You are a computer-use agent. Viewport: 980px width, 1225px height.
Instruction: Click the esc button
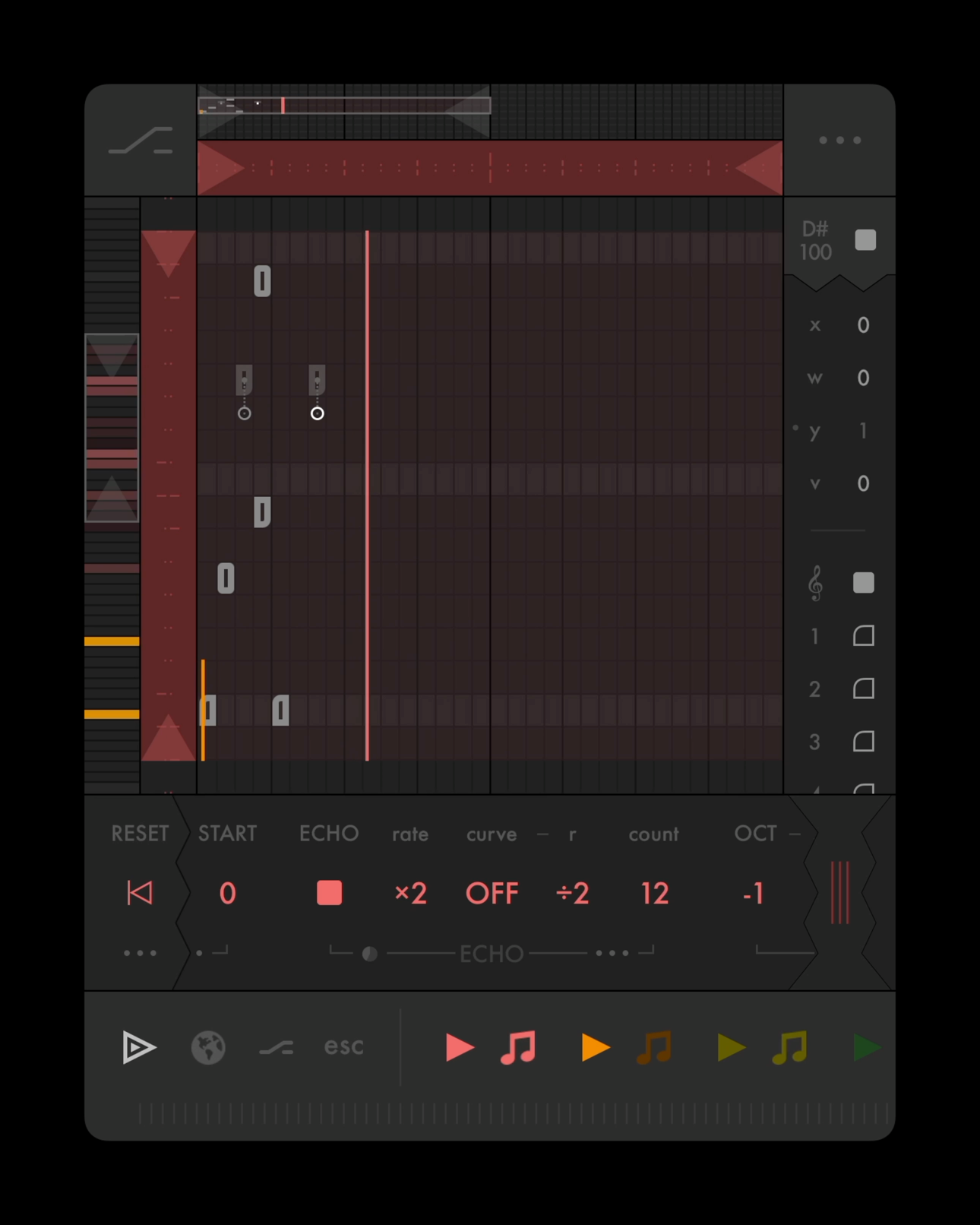point(343,1047)
